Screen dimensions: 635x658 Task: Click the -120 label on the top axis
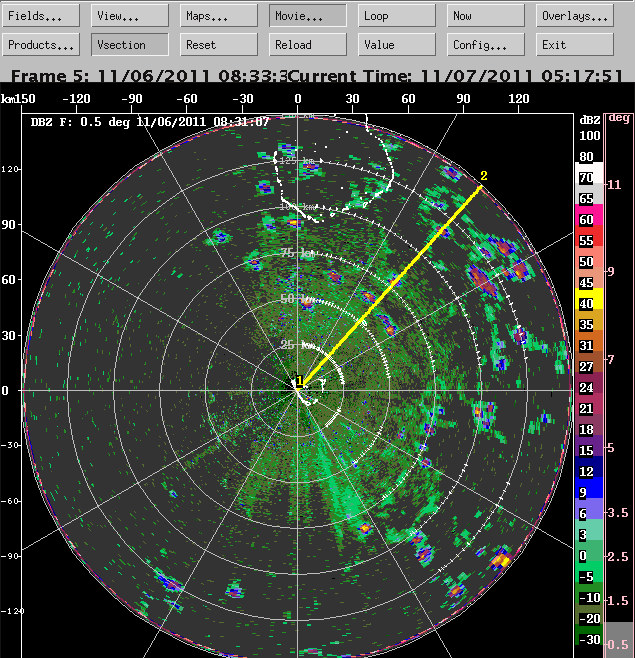(x=76, y=99)
